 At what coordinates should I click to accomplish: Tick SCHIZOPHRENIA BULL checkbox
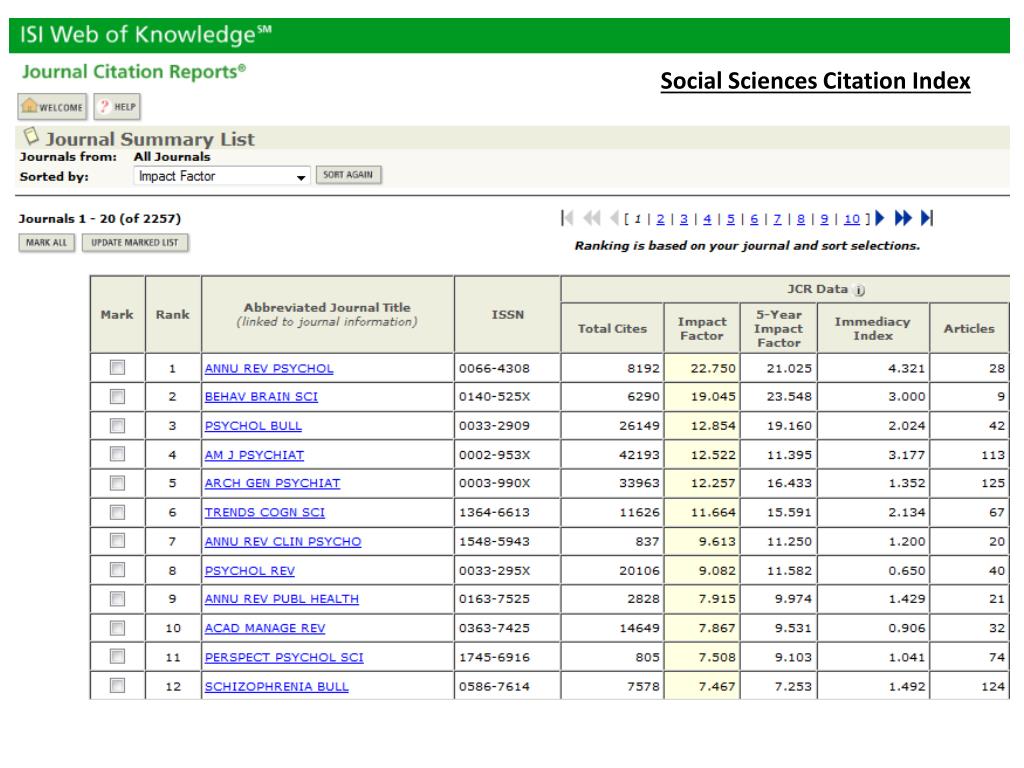point(118,686)
